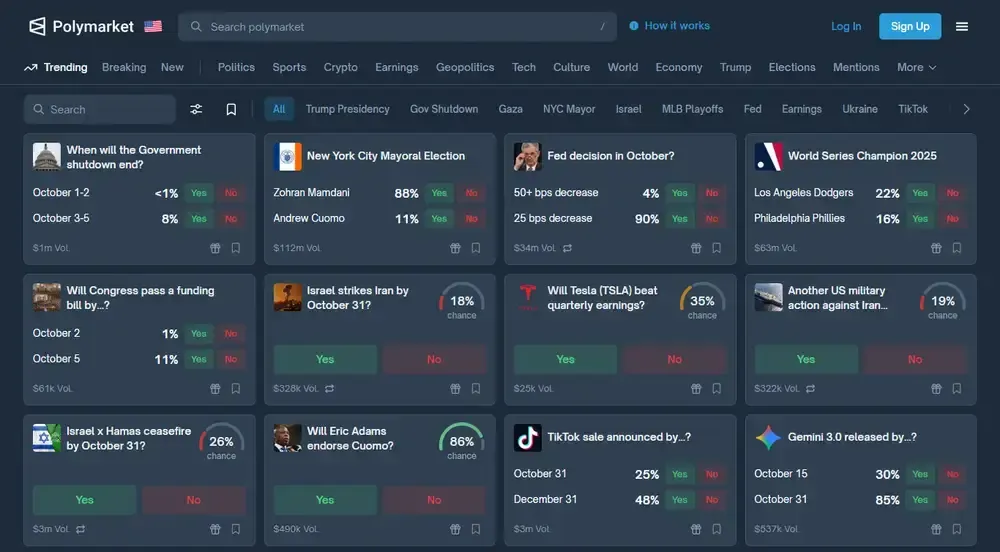The height and width of the screenshot is (552, 1000).
Task: Click the Search polymarket field
Action: click(397, 27)
